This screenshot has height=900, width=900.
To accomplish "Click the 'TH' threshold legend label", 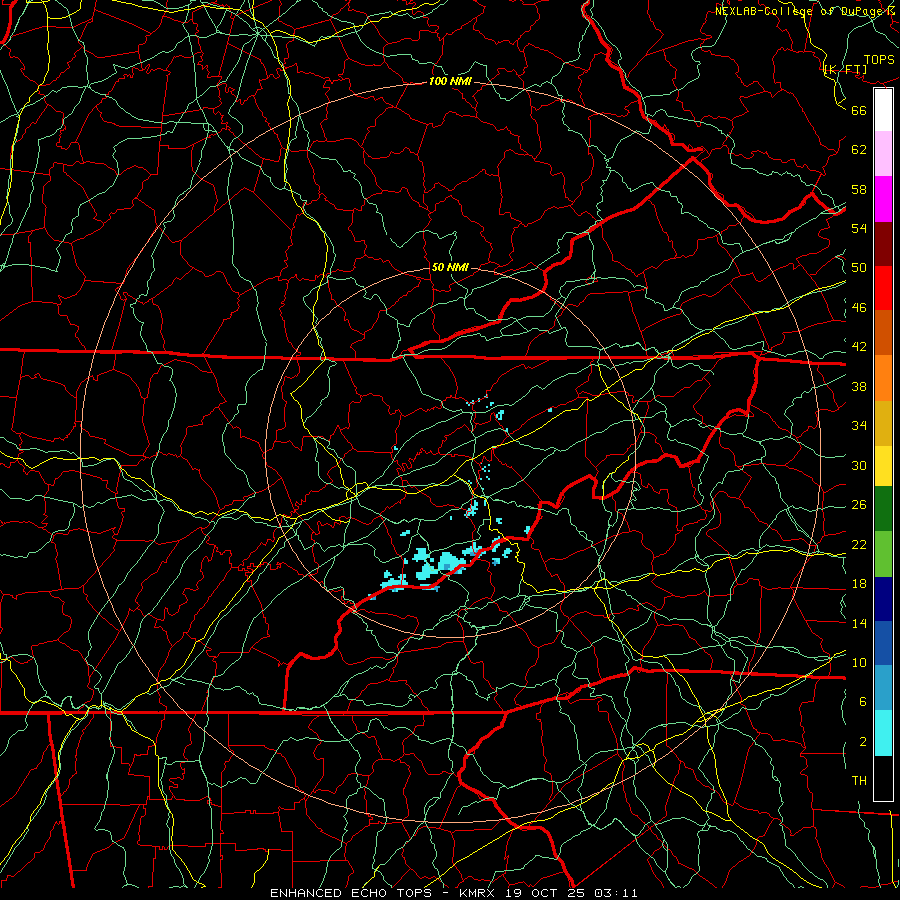I will pos(859,780).
